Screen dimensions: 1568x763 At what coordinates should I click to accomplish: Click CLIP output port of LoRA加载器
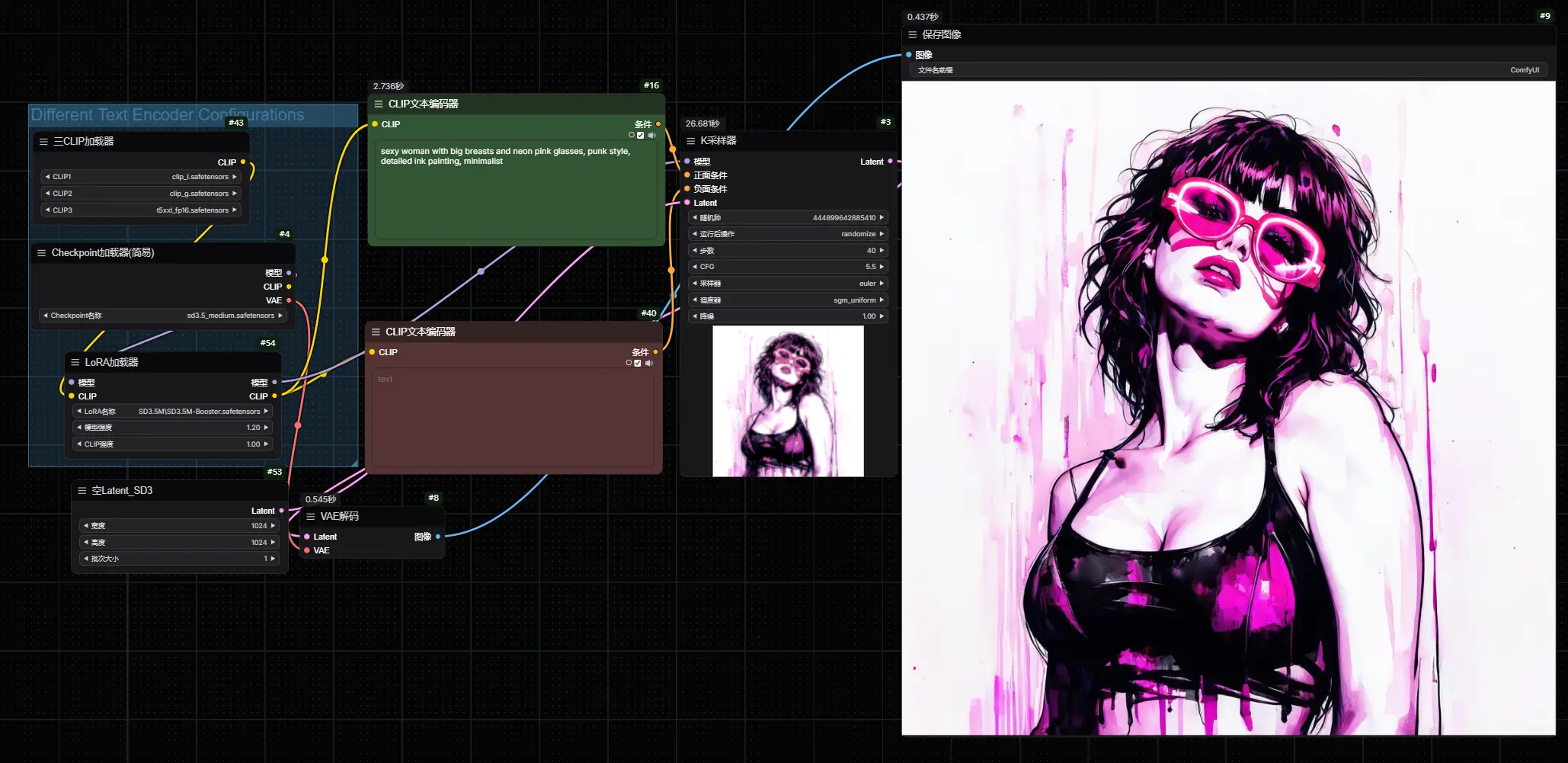click(x=274, y=396)
